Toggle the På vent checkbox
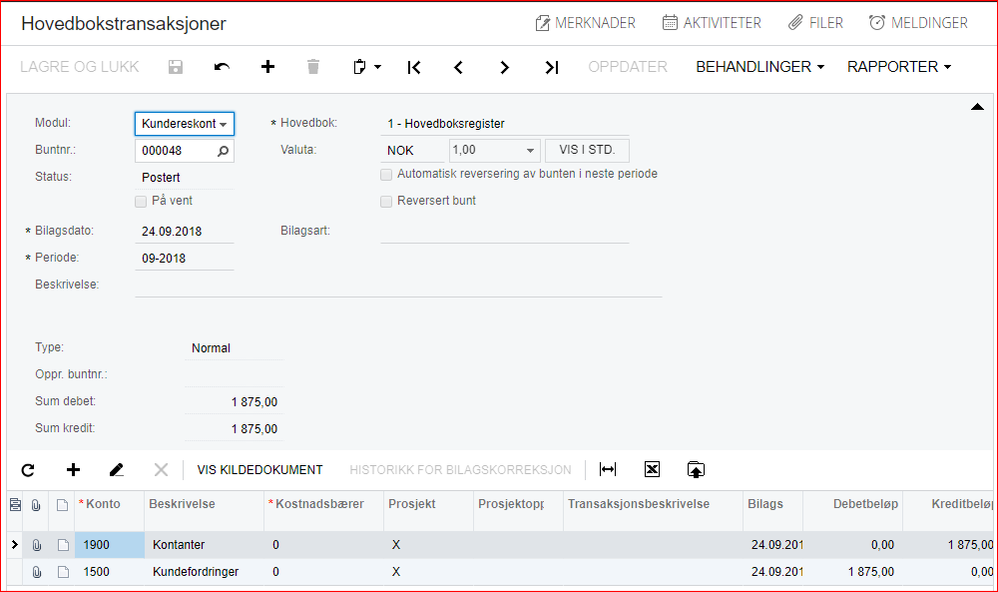The height and width of the screenshot is (592, 998). [x=141, y=202]
